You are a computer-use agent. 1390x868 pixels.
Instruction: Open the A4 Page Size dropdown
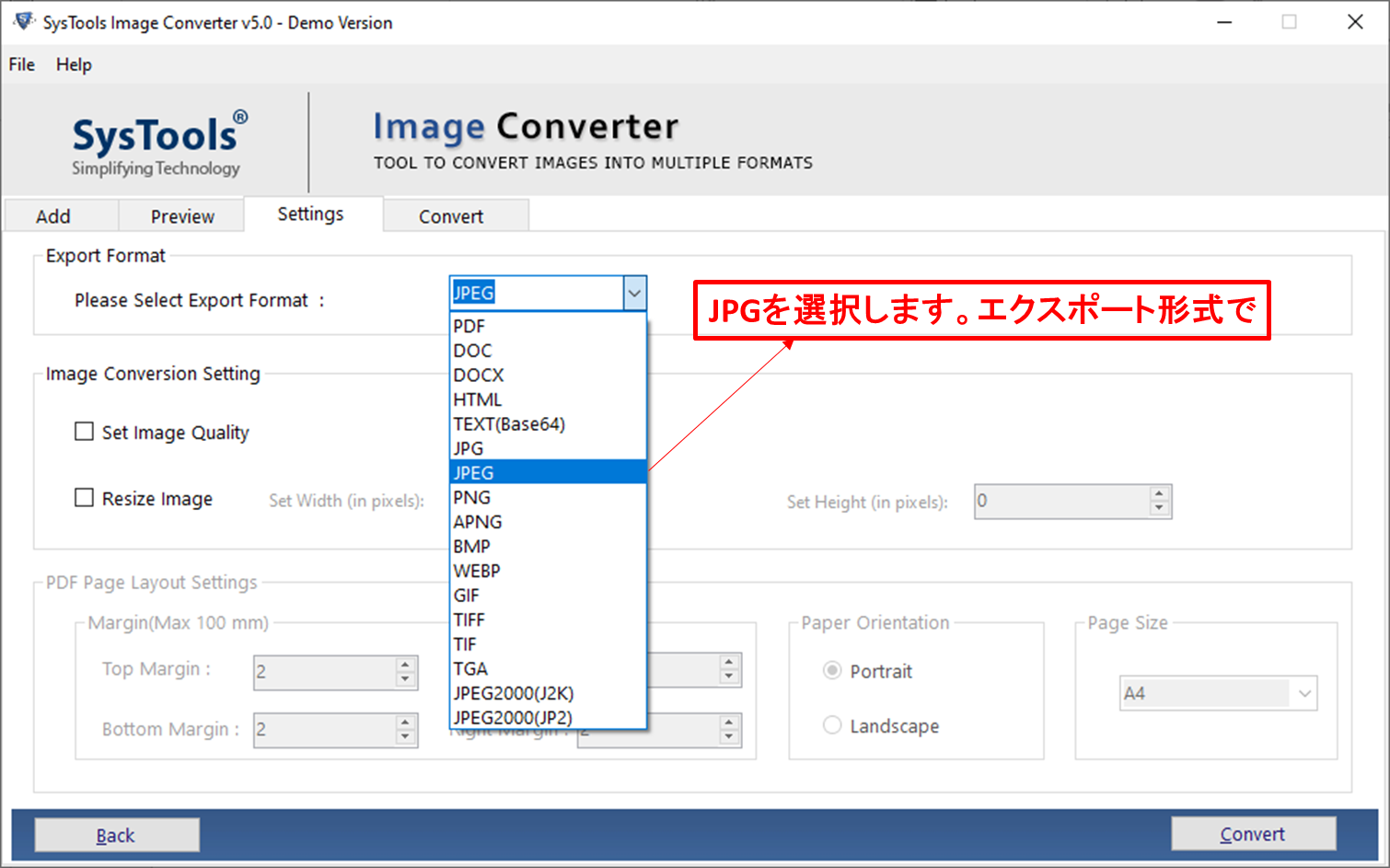(x=1218, y=693)
